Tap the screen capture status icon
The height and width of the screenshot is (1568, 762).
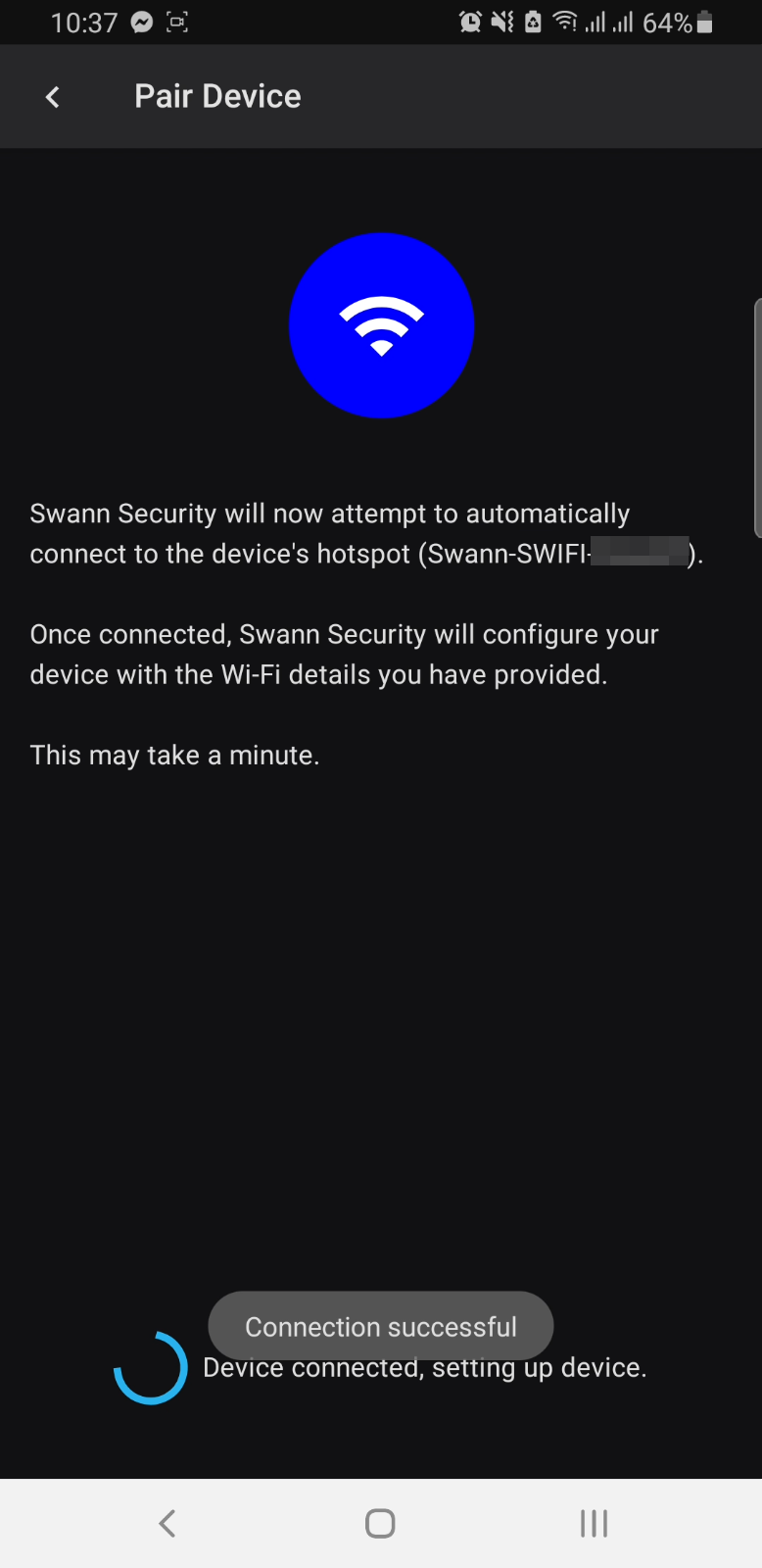(x=177, y=22)
